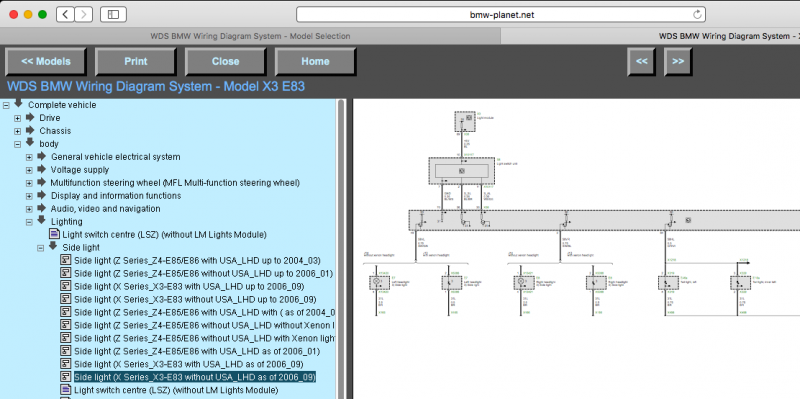Collapse the Lighting tree node
This screenshot has width=800, height=399.
29,222
